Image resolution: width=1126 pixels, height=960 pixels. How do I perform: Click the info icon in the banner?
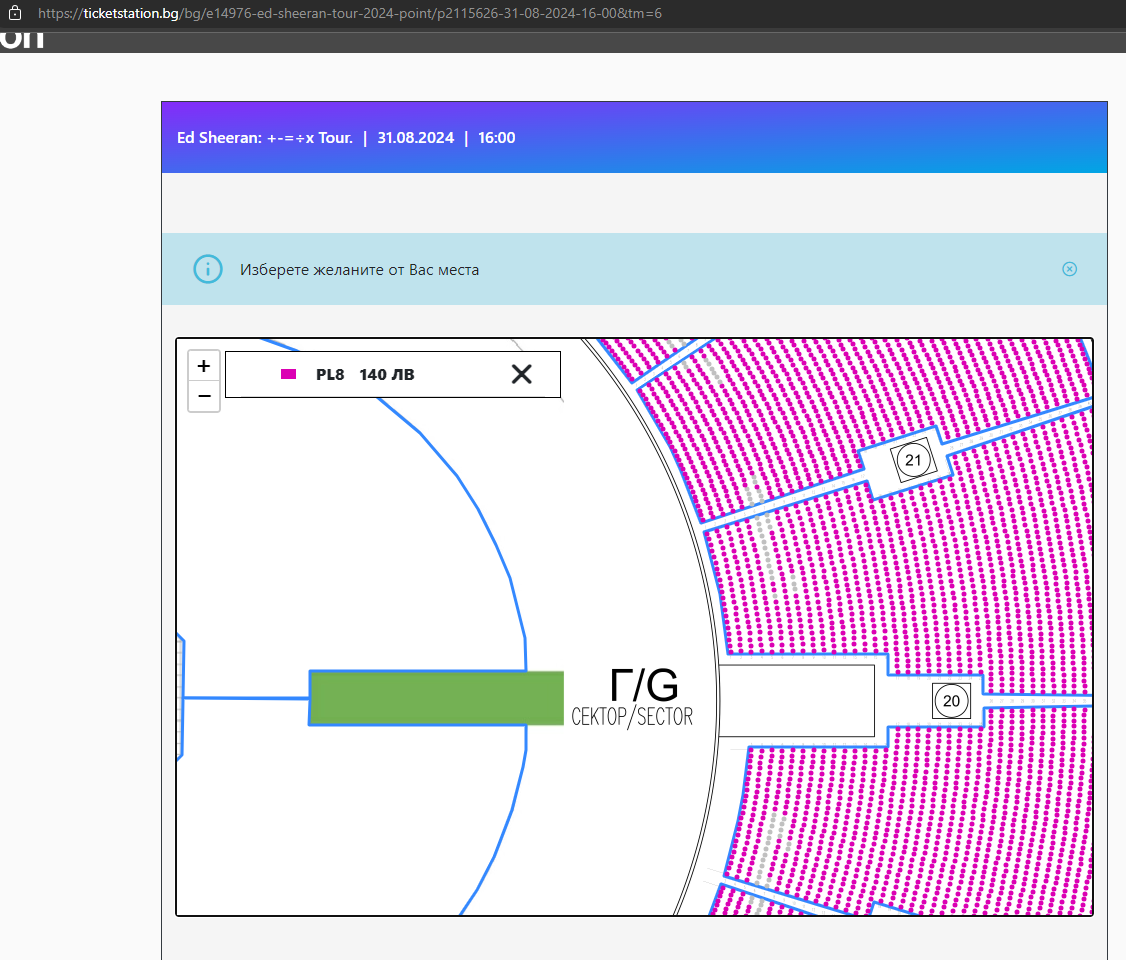[207, 269]
